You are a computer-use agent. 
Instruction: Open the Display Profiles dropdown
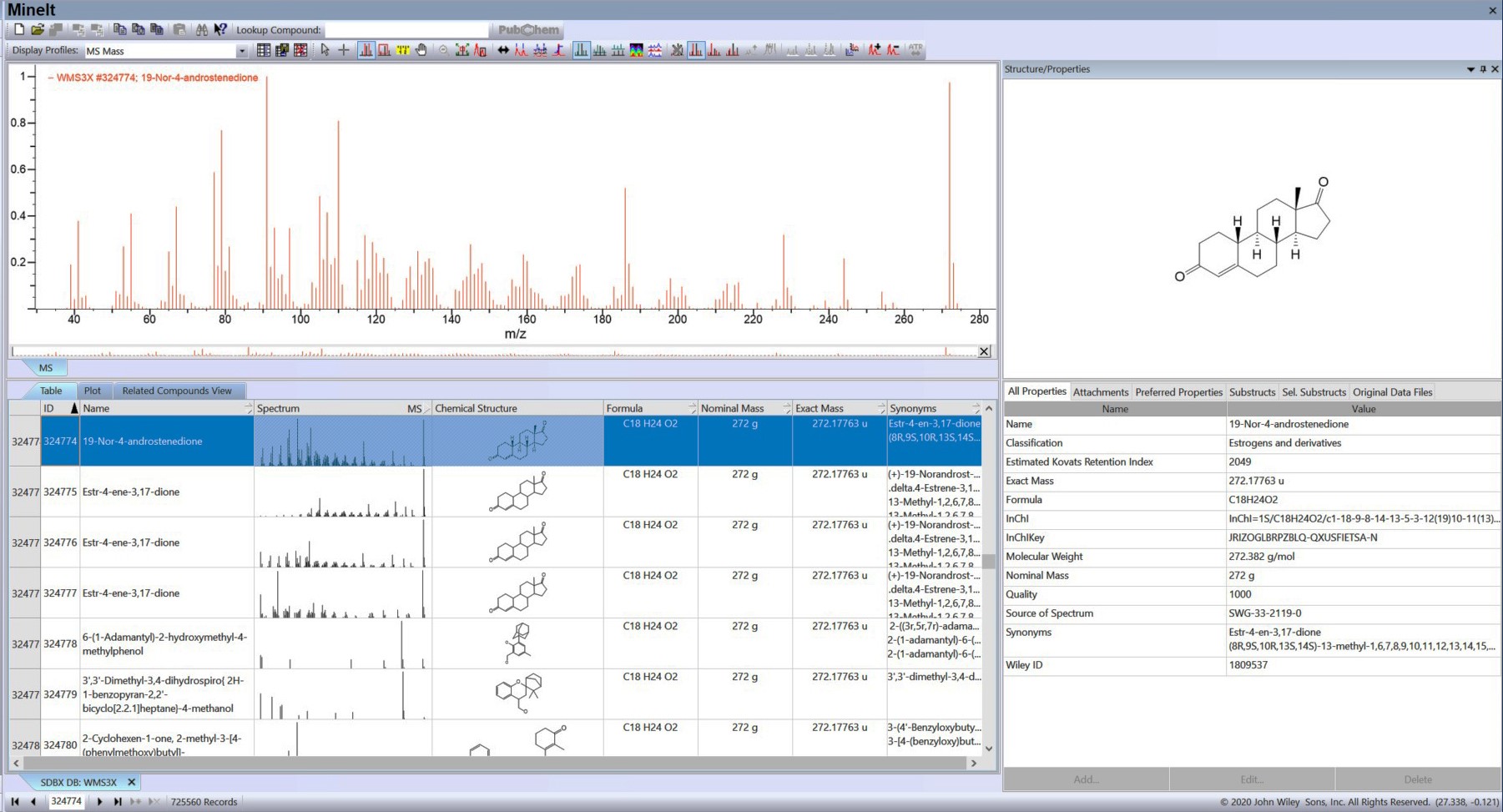(x=242, y=51)
